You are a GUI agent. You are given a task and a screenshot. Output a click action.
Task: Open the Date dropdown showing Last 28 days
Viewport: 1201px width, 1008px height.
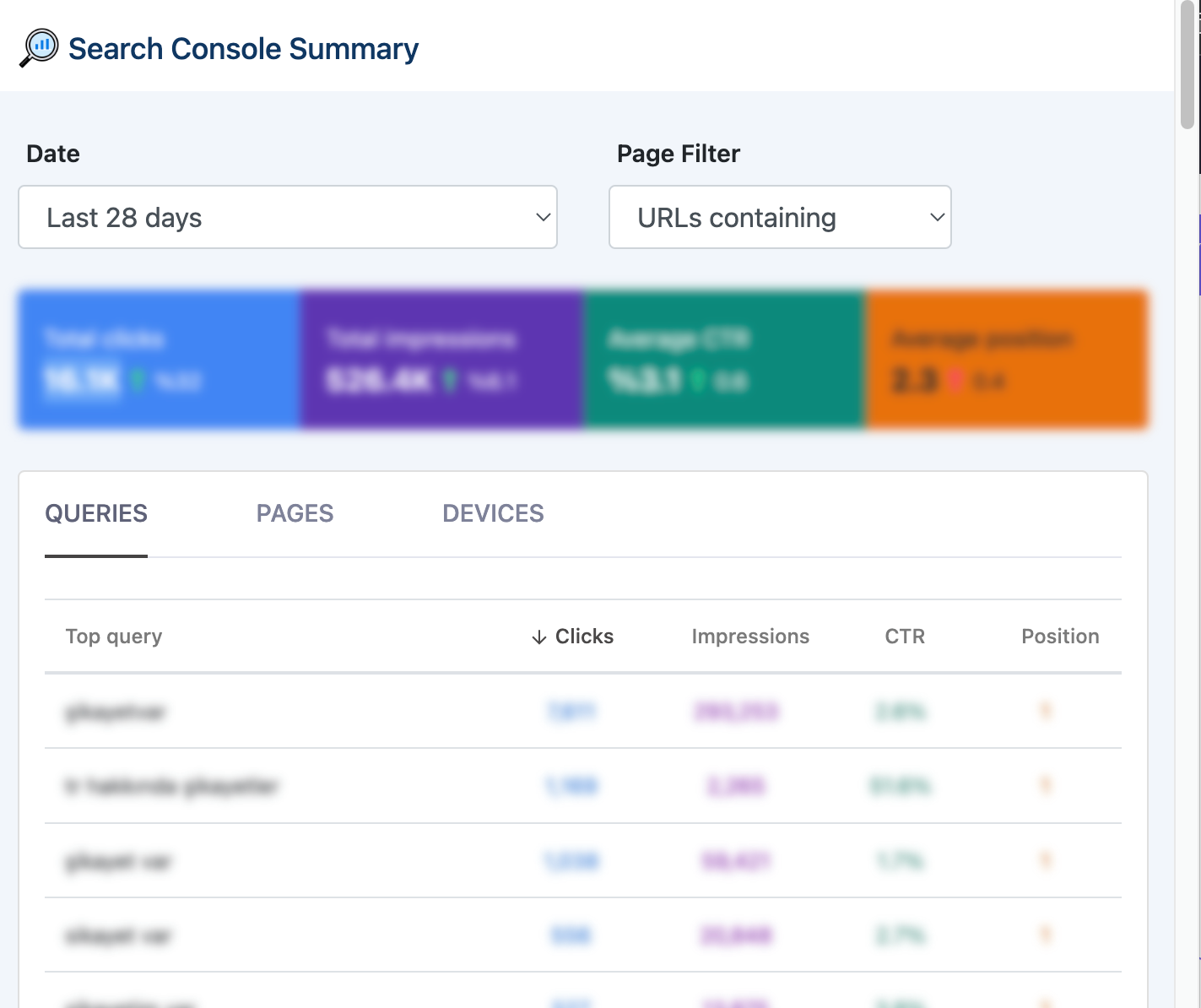288,218
